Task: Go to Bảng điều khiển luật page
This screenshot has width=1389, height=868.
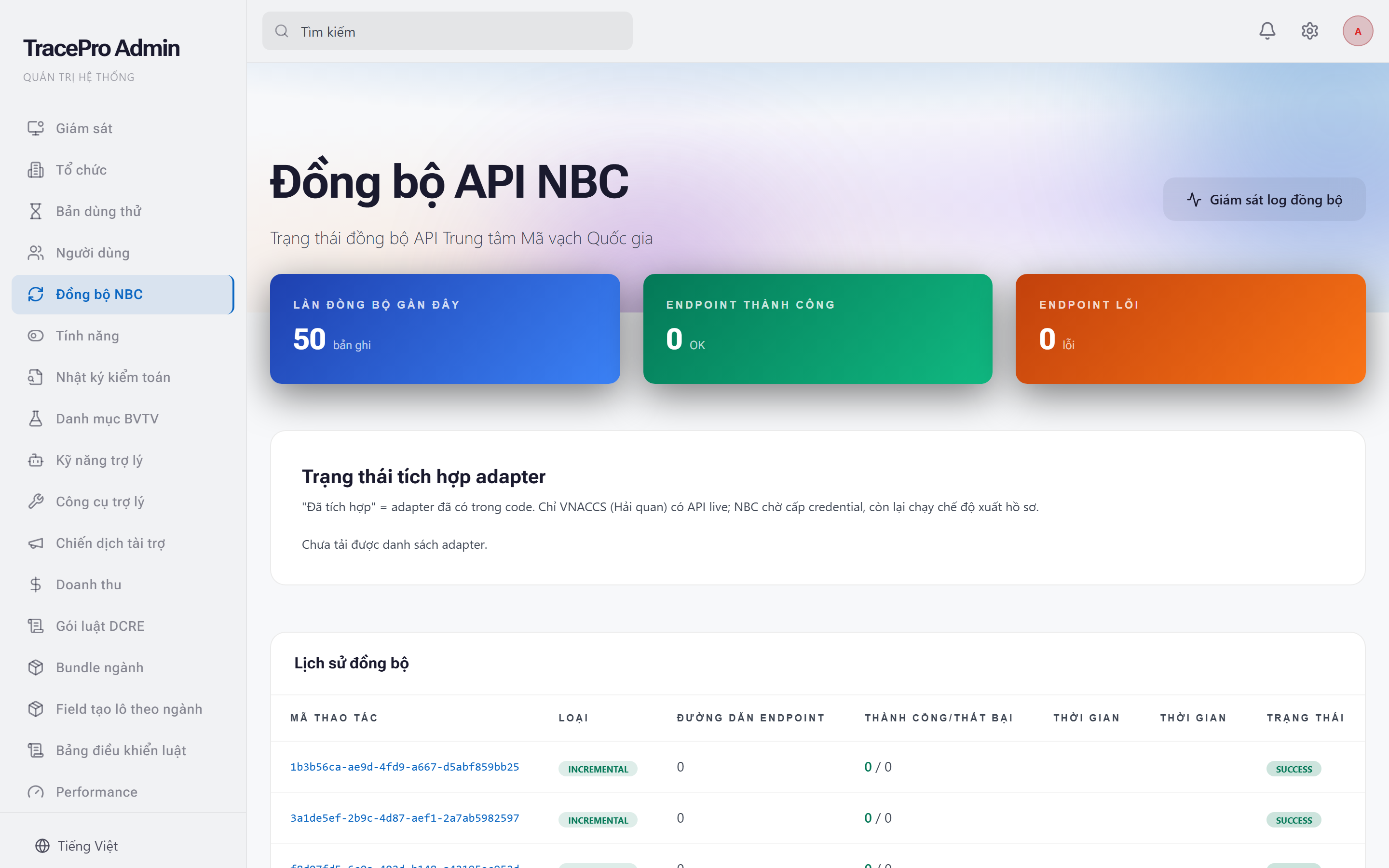Action: 123,750
